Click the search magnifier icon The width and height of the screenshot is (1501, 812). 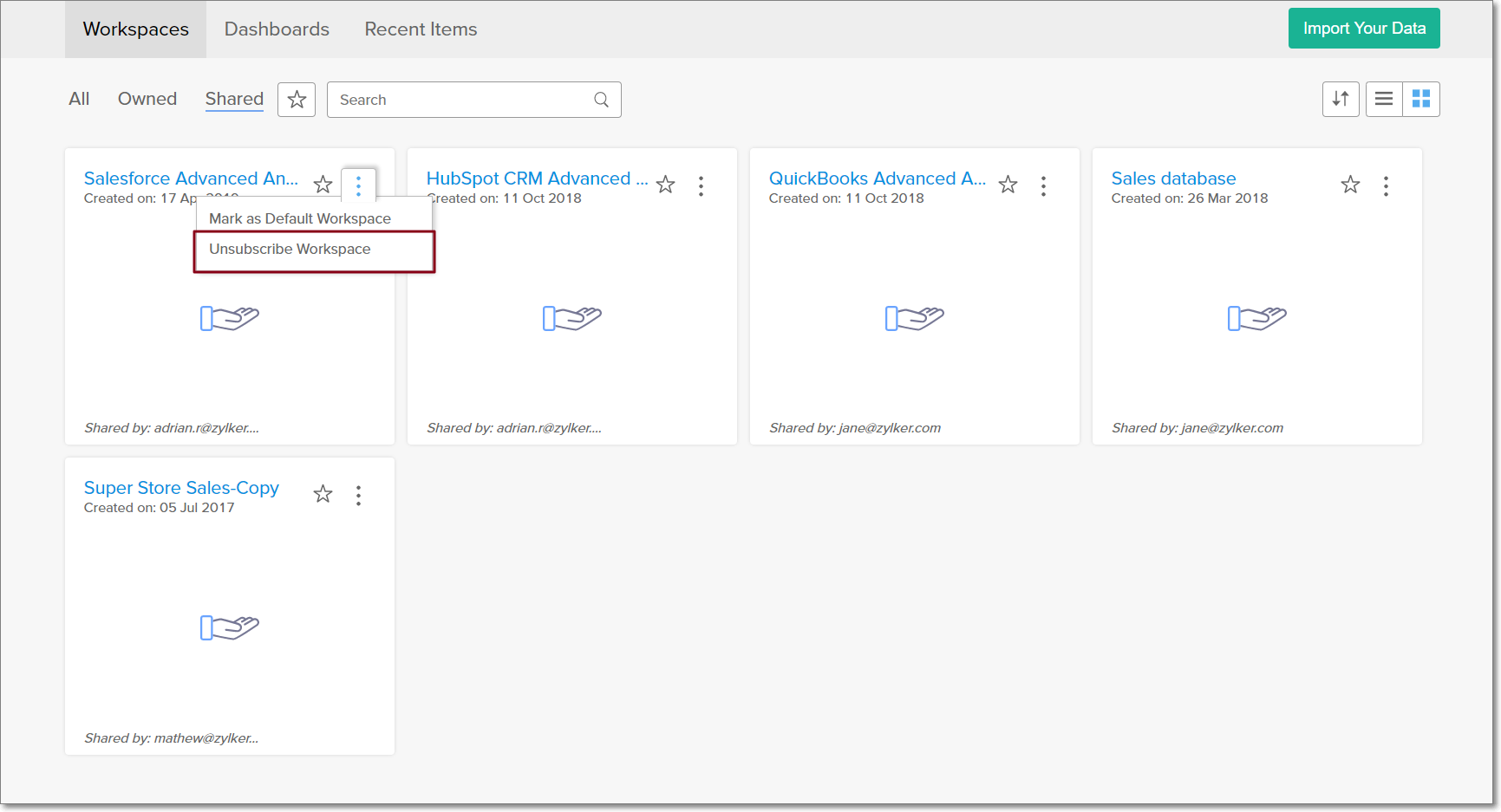click(601, 100)
